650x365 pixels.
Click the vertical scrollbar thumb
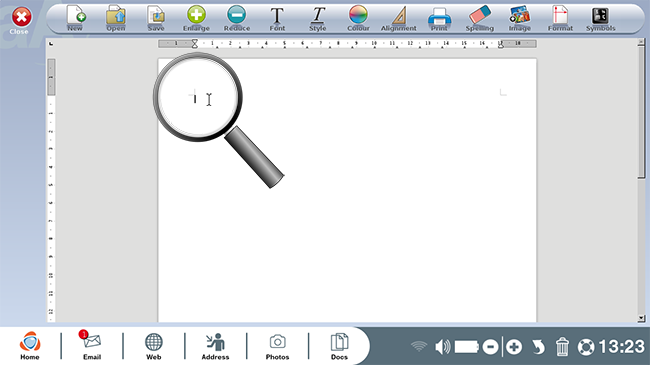641,112
